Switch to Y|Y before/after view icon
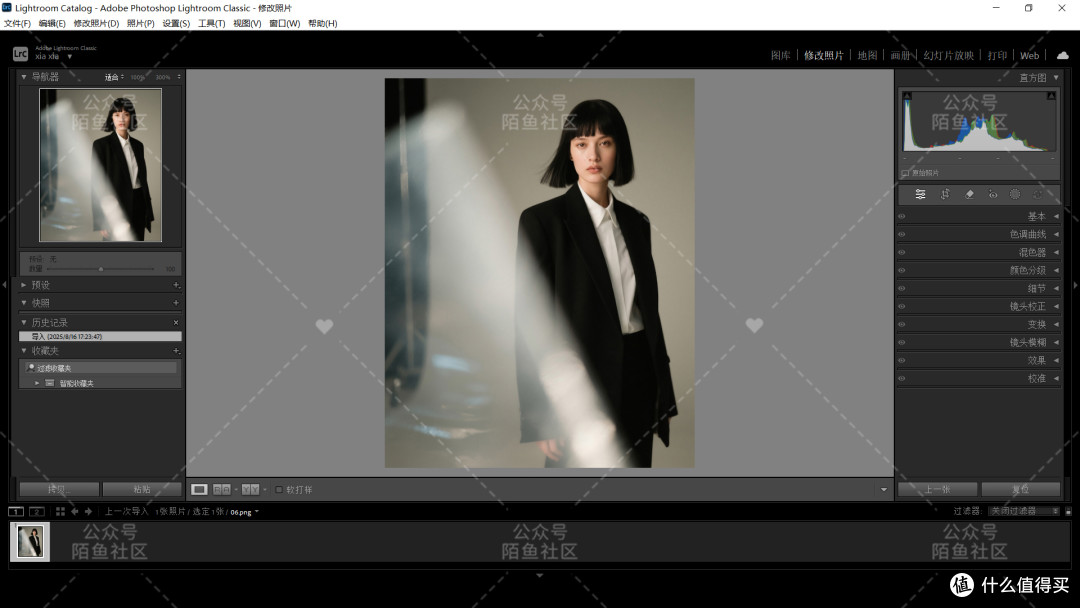 click(x=251, y=490)
